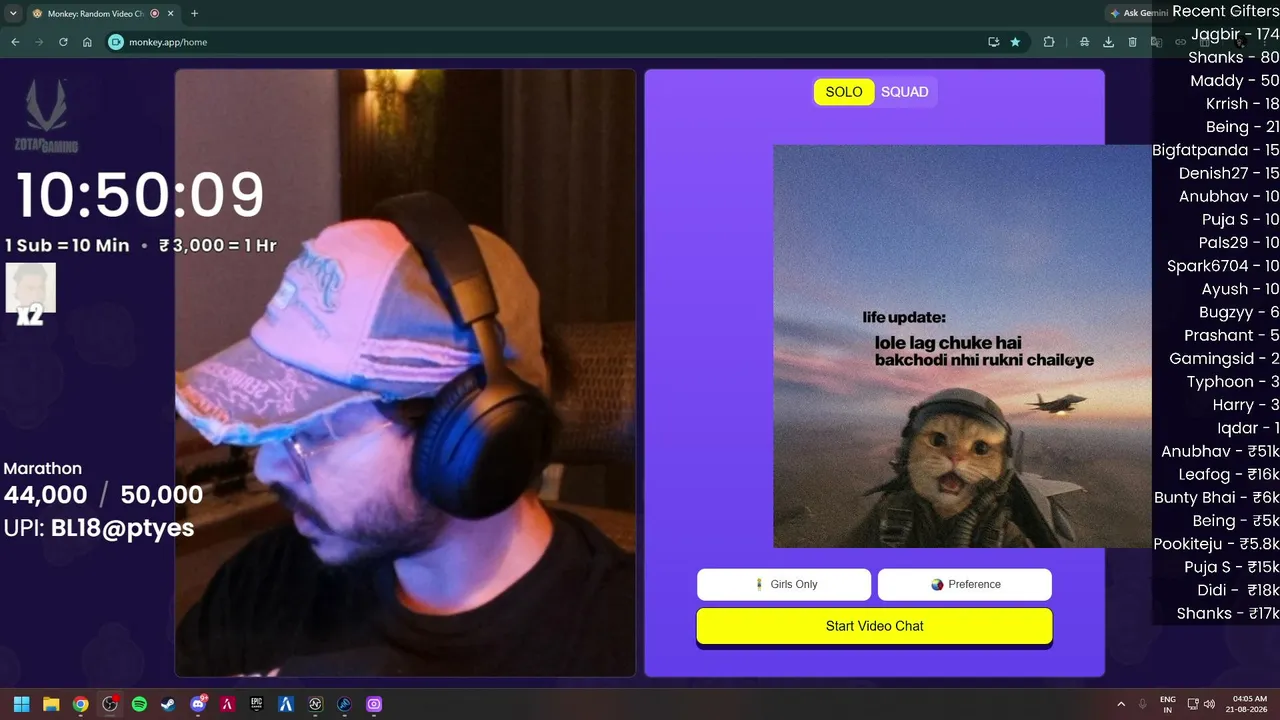Click the UPI ID text BL18@ptyes
The width and height of the screenshot is (1280, 720).
coord(122,527)
